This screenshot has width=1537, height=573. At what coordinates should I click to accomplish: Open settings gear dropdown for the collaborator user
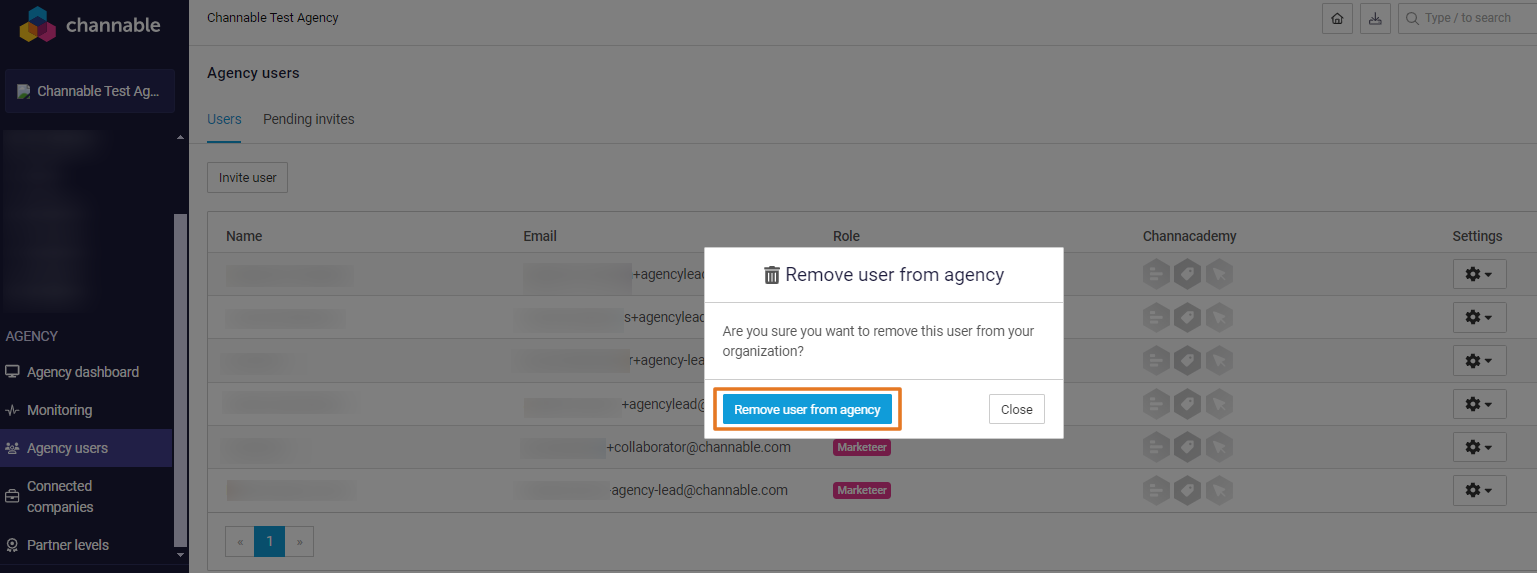[x=1479, y=447]
